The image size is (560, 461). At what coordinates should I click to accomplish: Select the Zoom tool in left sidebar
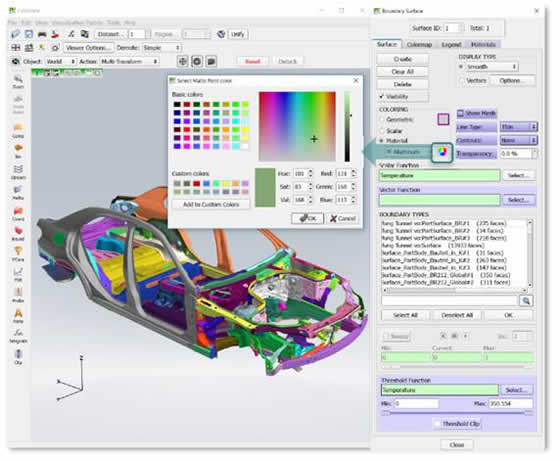coord(18,81)
